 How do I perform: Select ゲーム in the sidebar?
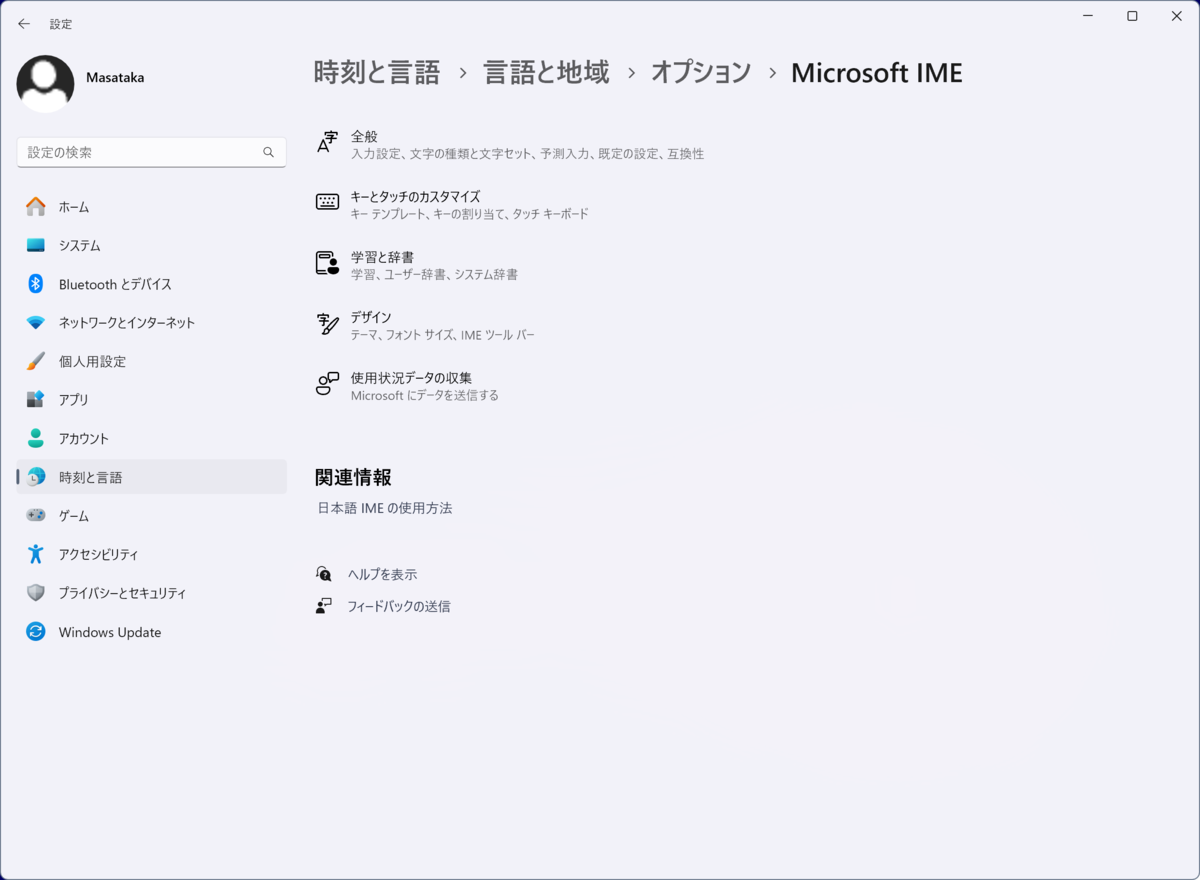click(x=152, y=515)
